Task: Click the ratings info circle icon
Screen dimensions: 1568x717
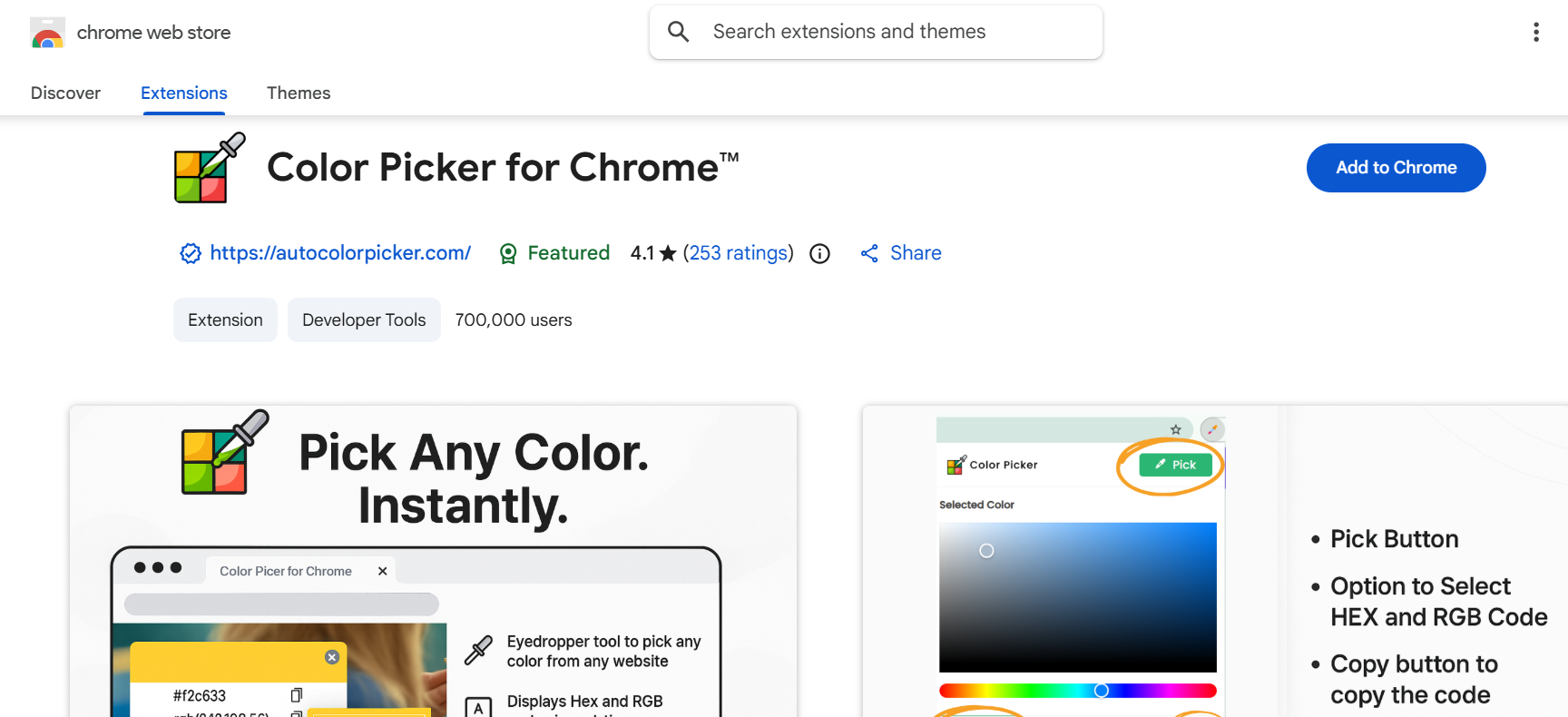Action: pos(819,254)
